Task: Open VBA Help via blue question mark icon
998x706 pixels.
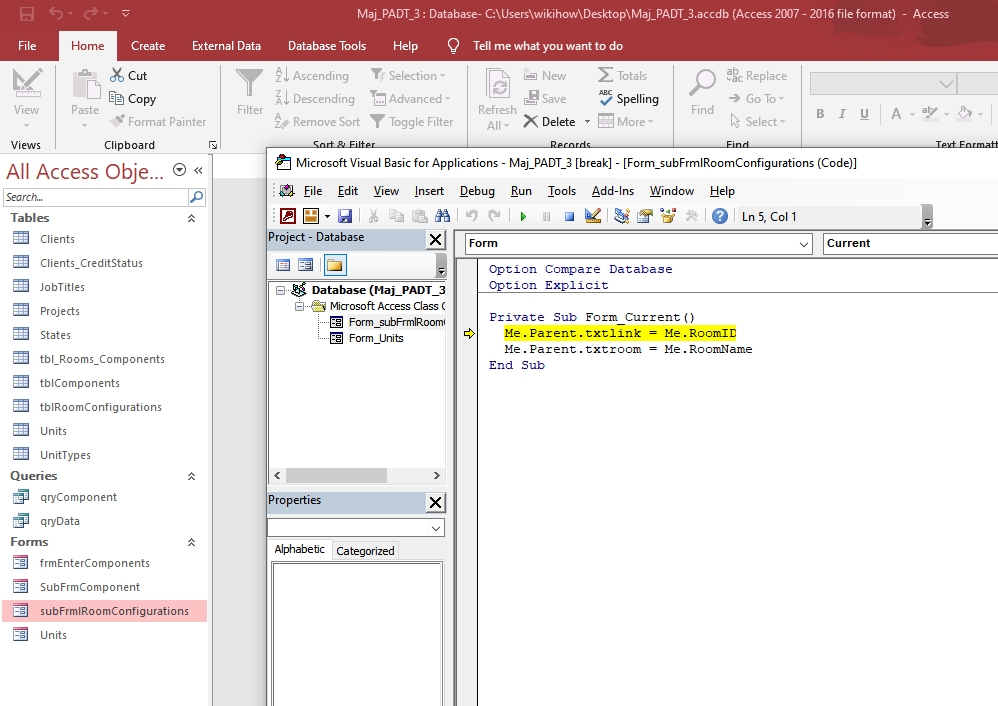Action: pos(720,216)
